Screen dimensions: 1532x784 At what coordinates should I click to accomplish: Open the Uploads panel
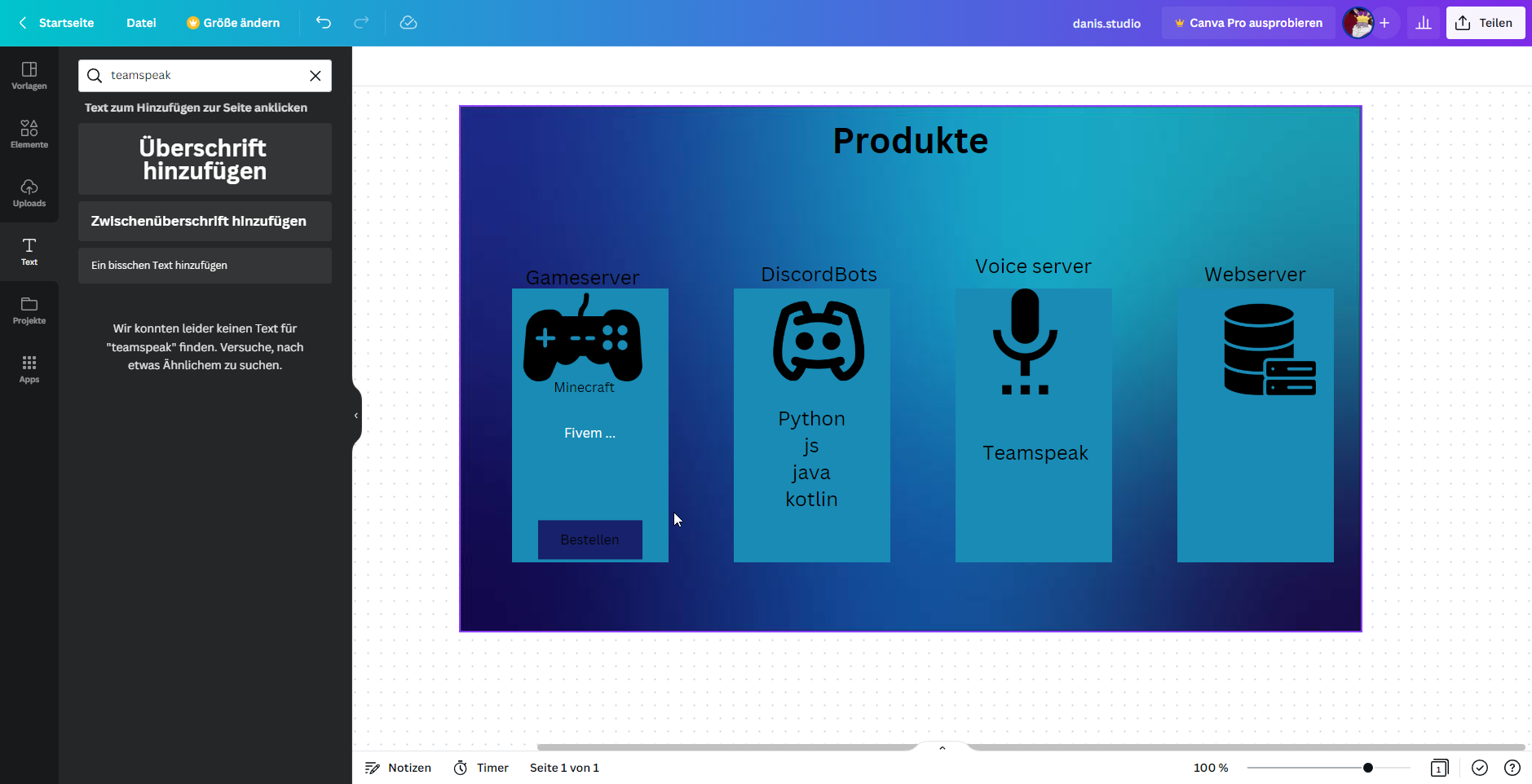29,192
